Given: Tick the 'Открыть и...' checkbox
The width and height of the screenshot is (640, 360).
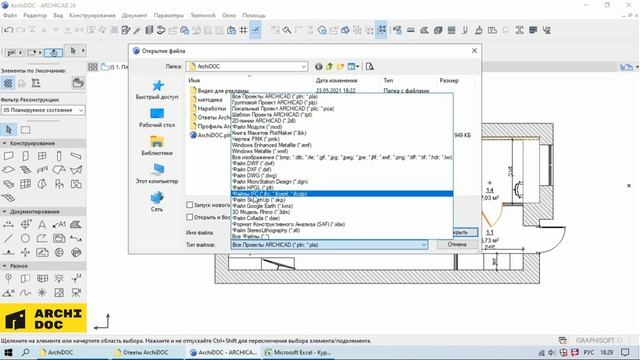Looking at the screenshot, I should [189, 217].
